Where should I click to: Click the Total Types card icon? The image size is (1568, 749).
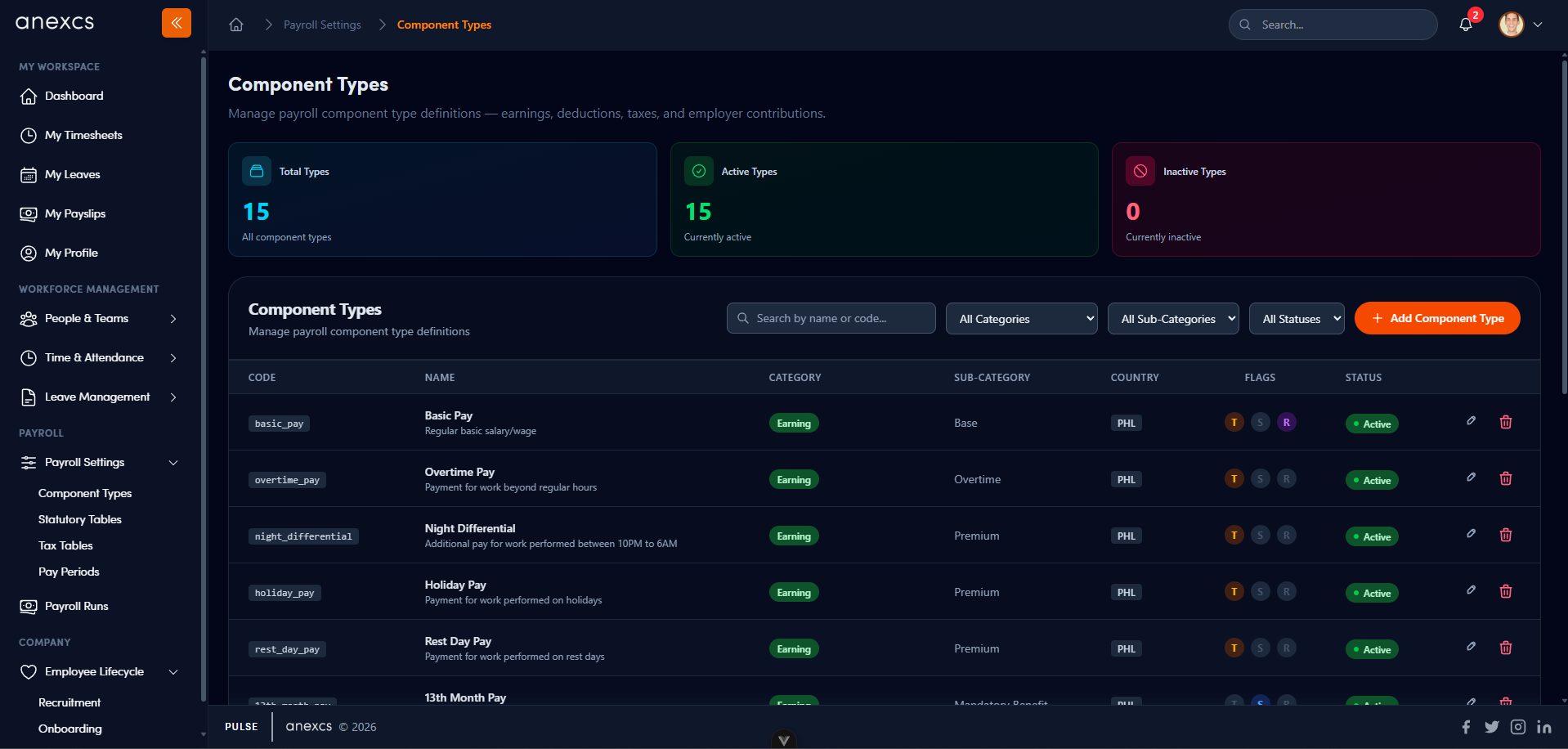[x=257, y=171]
